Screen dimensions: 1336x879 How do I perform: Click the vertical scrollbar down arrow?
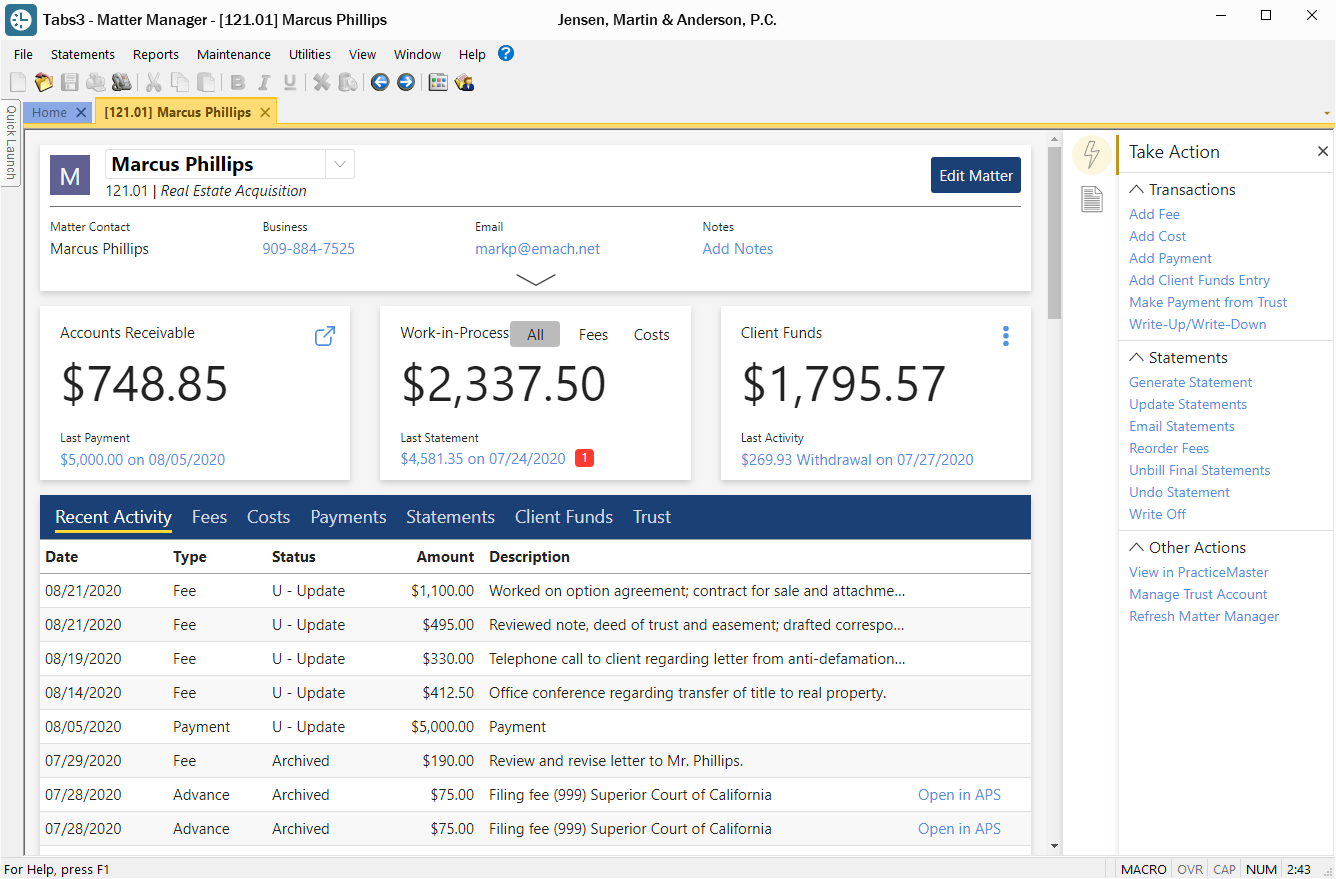[1054, 846]
